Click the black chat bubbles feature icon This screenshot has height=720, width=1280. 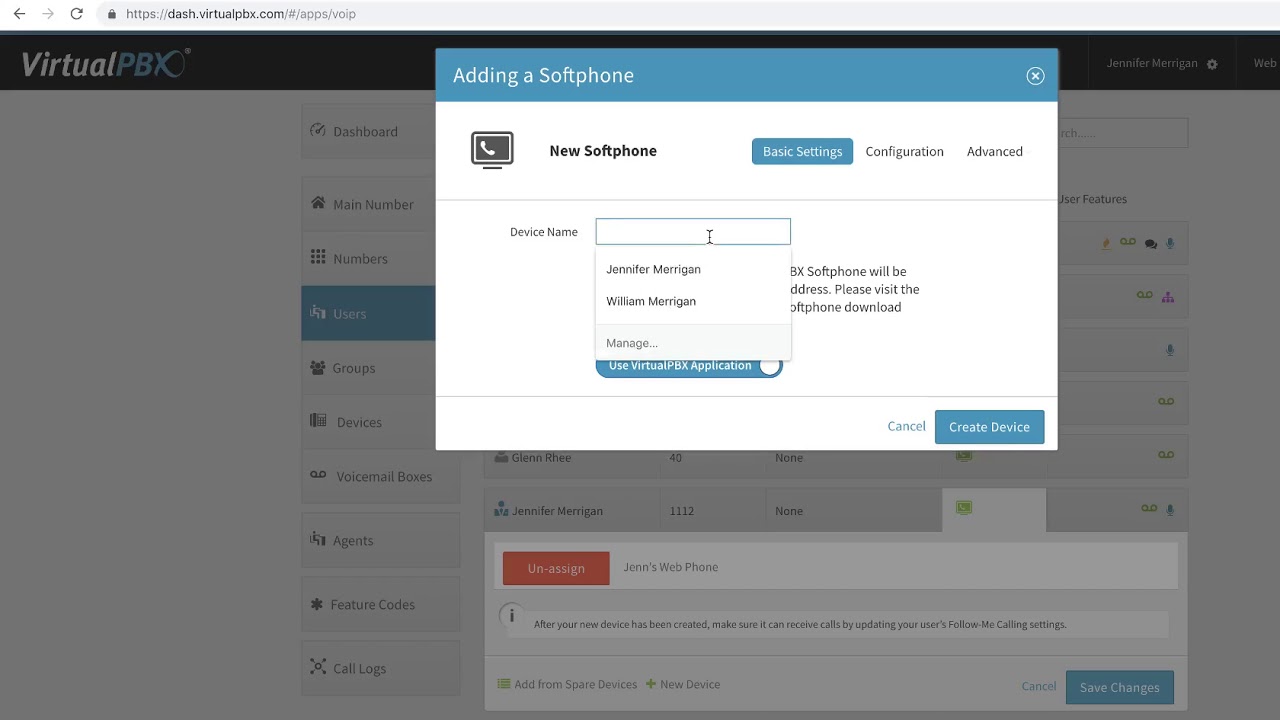point(1151,243)
